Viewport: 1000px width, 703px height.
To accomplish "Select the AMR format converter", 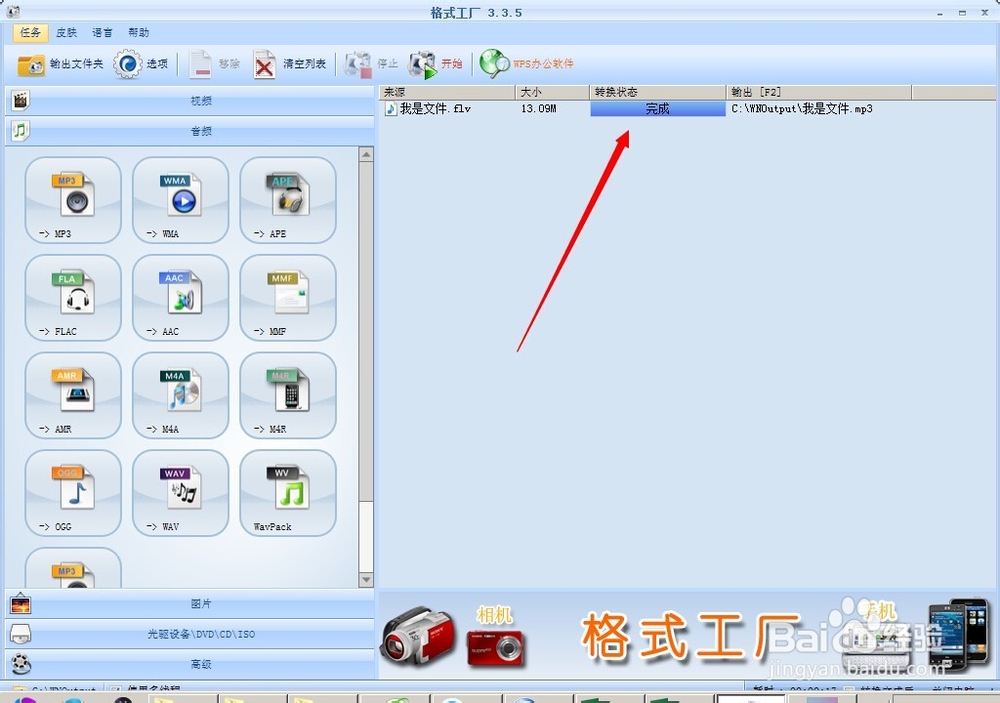I will (x=72, y=395).
